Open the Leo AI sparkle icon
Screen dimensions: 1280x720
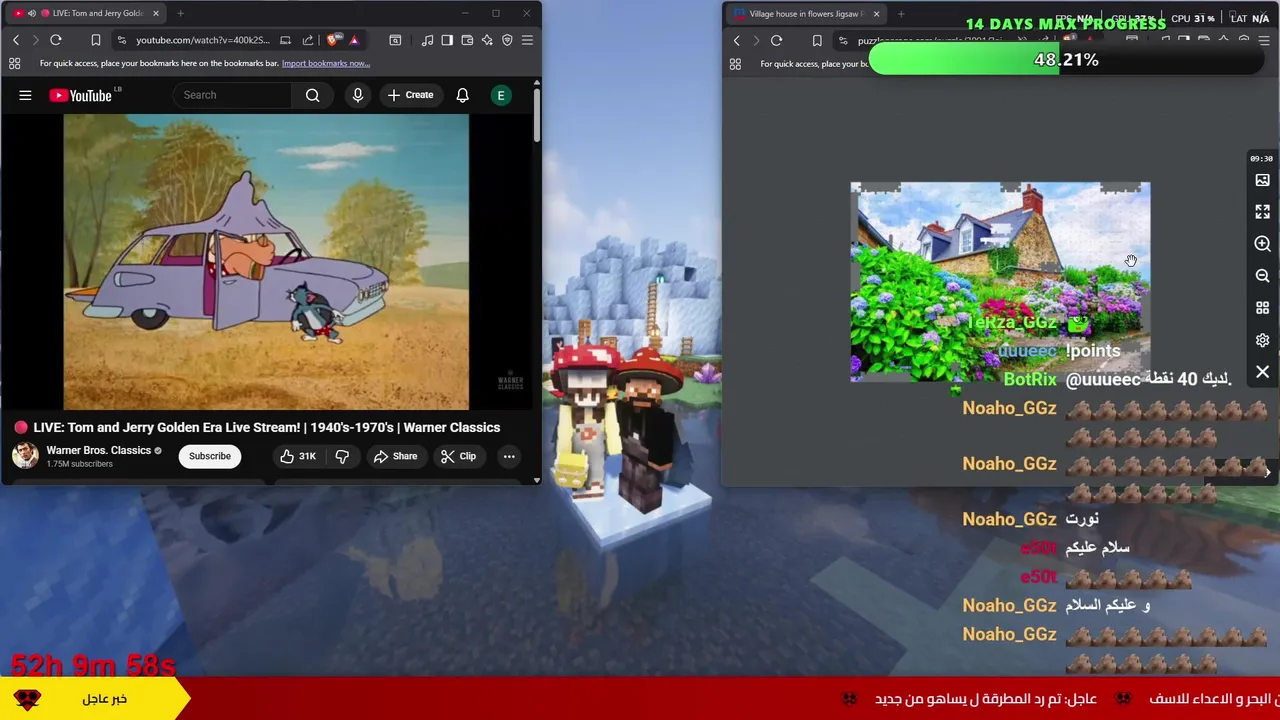tap(487, 40)
